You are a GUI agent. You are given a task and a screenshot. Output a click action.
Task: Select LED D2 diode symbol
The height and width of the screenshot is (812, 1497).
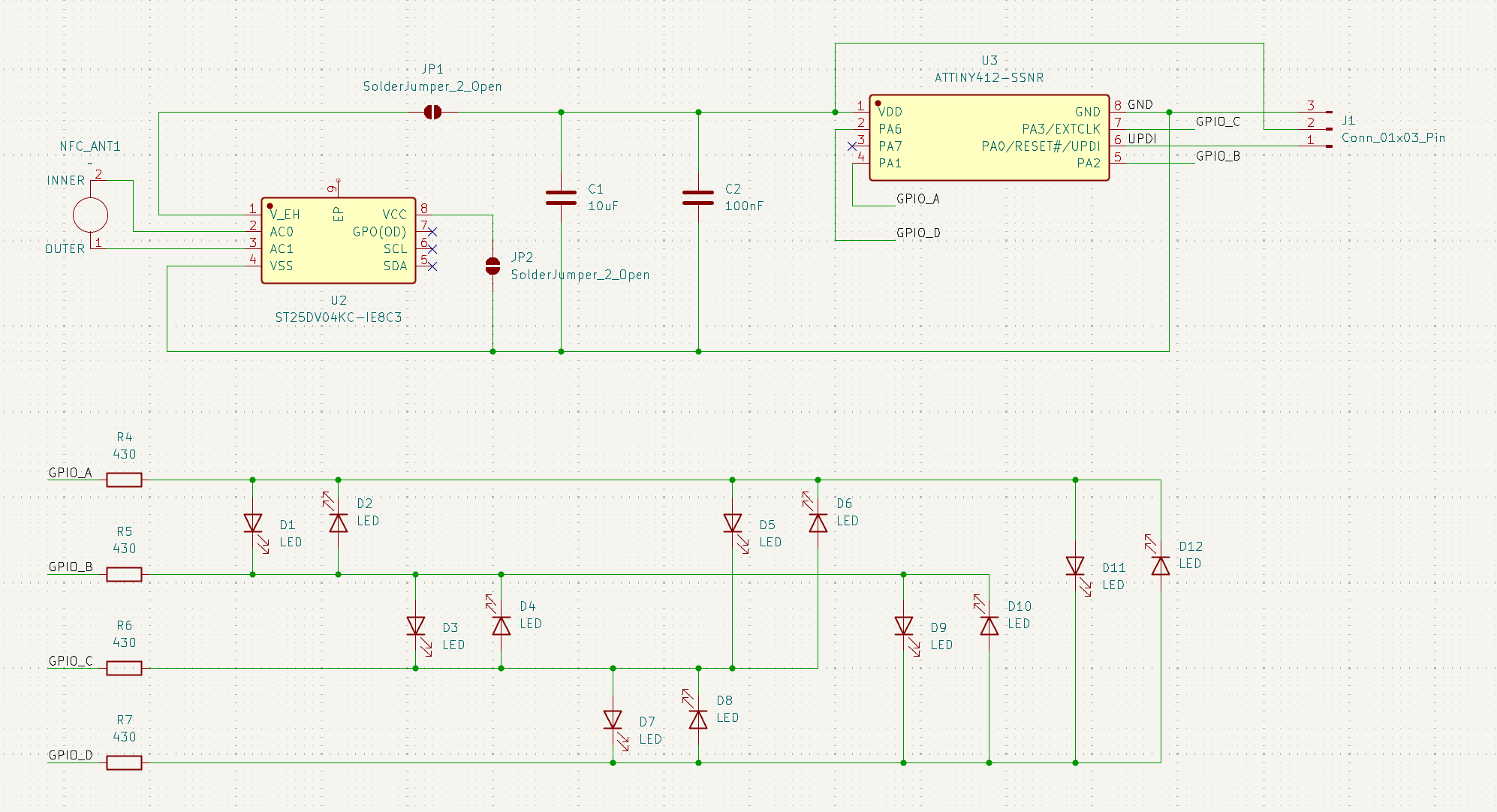tap(339, 523)
